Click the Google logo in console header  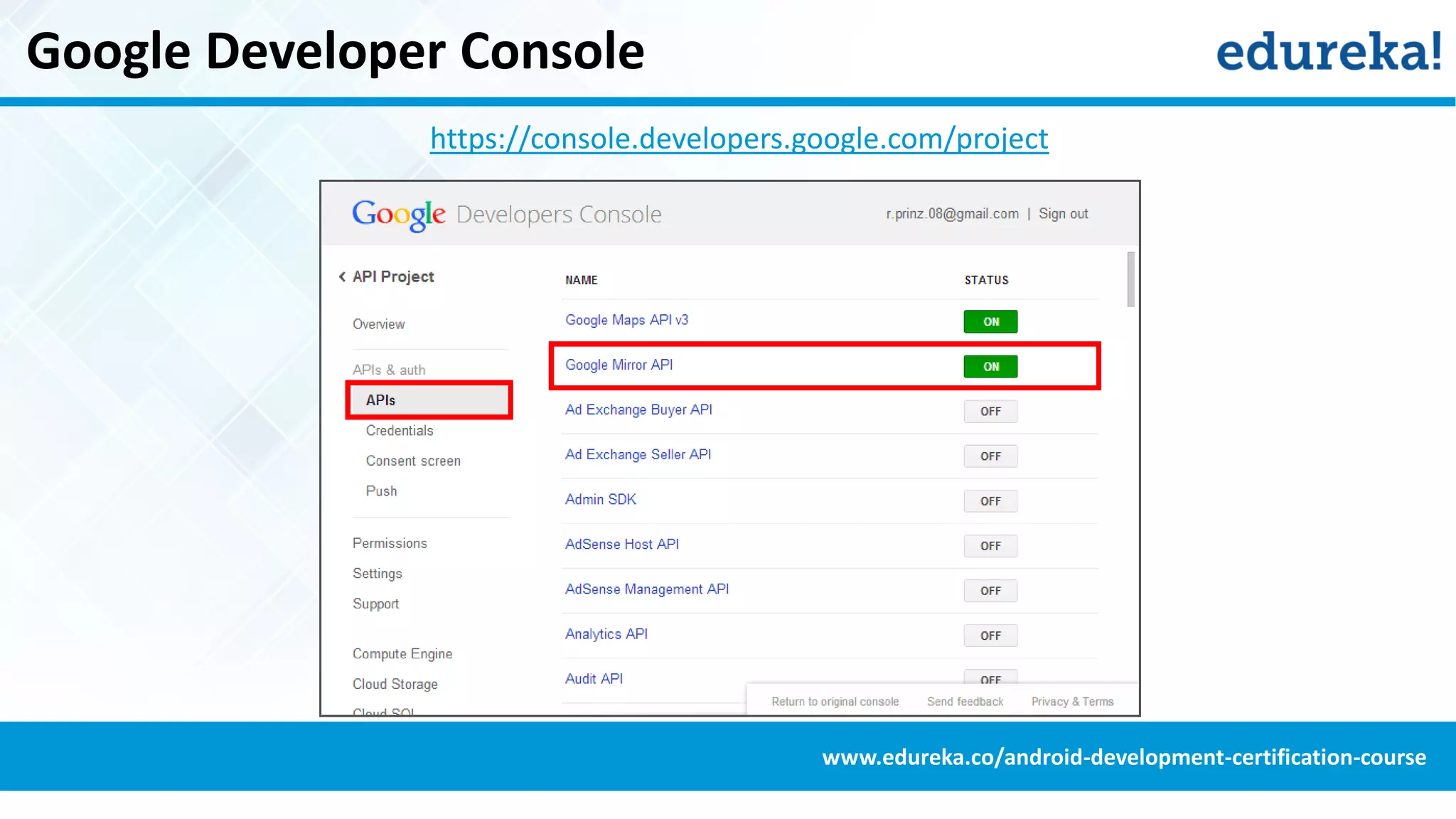[399, 215]
